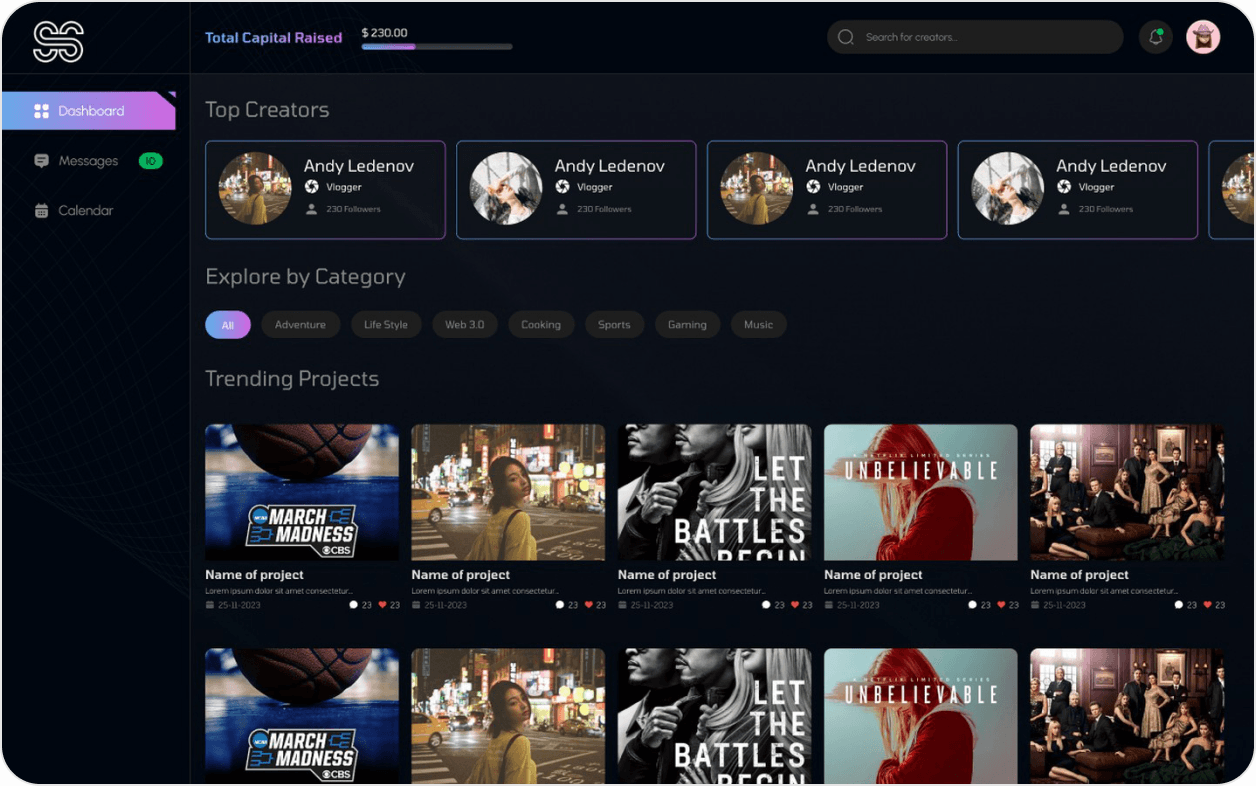1256x786 pixels.
Task: Open the bottom-row group portrait thumbnail
Action: (x=1127, y=716)
